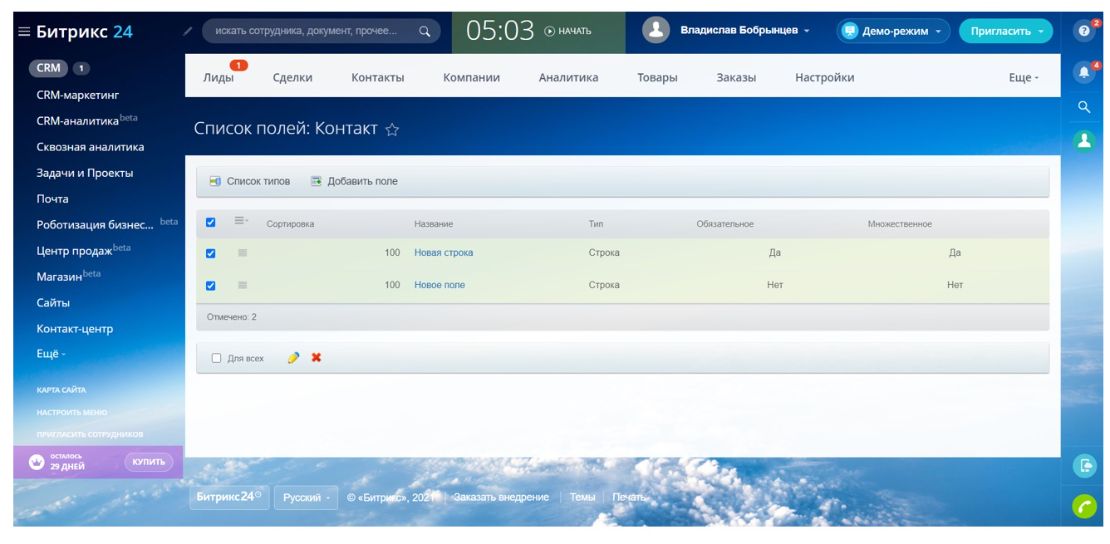1110x544 pixels.
Task: Uncheck the checkbox for Новое поле row
Action: tap(211, 286)
